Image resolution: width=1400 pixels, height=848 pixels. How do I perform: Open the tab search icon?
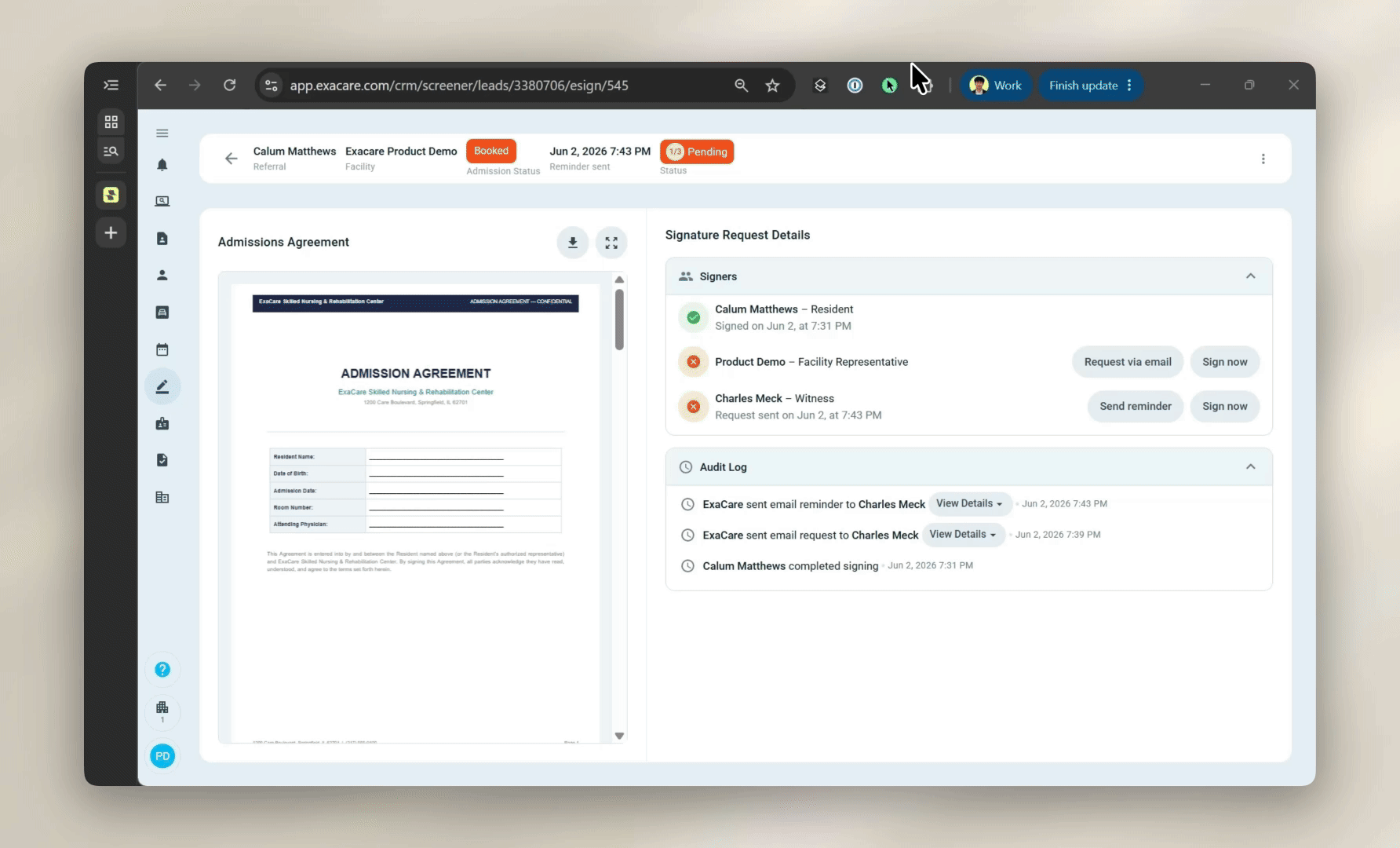click(111, 151)
